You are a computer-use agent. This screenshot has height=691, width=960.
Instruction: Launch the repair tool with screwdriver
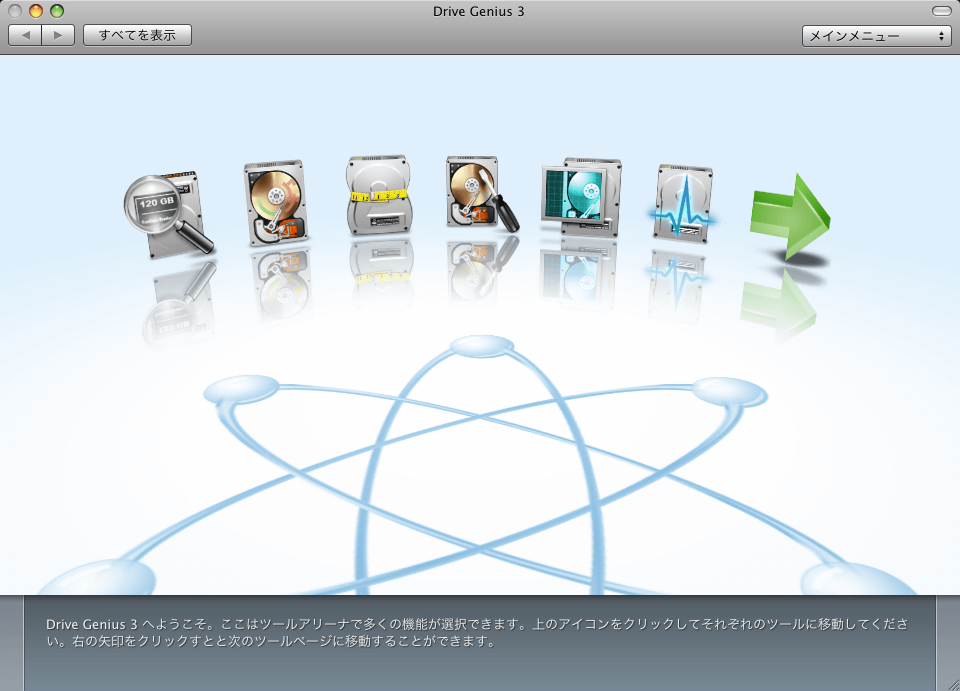pos(482,194)
